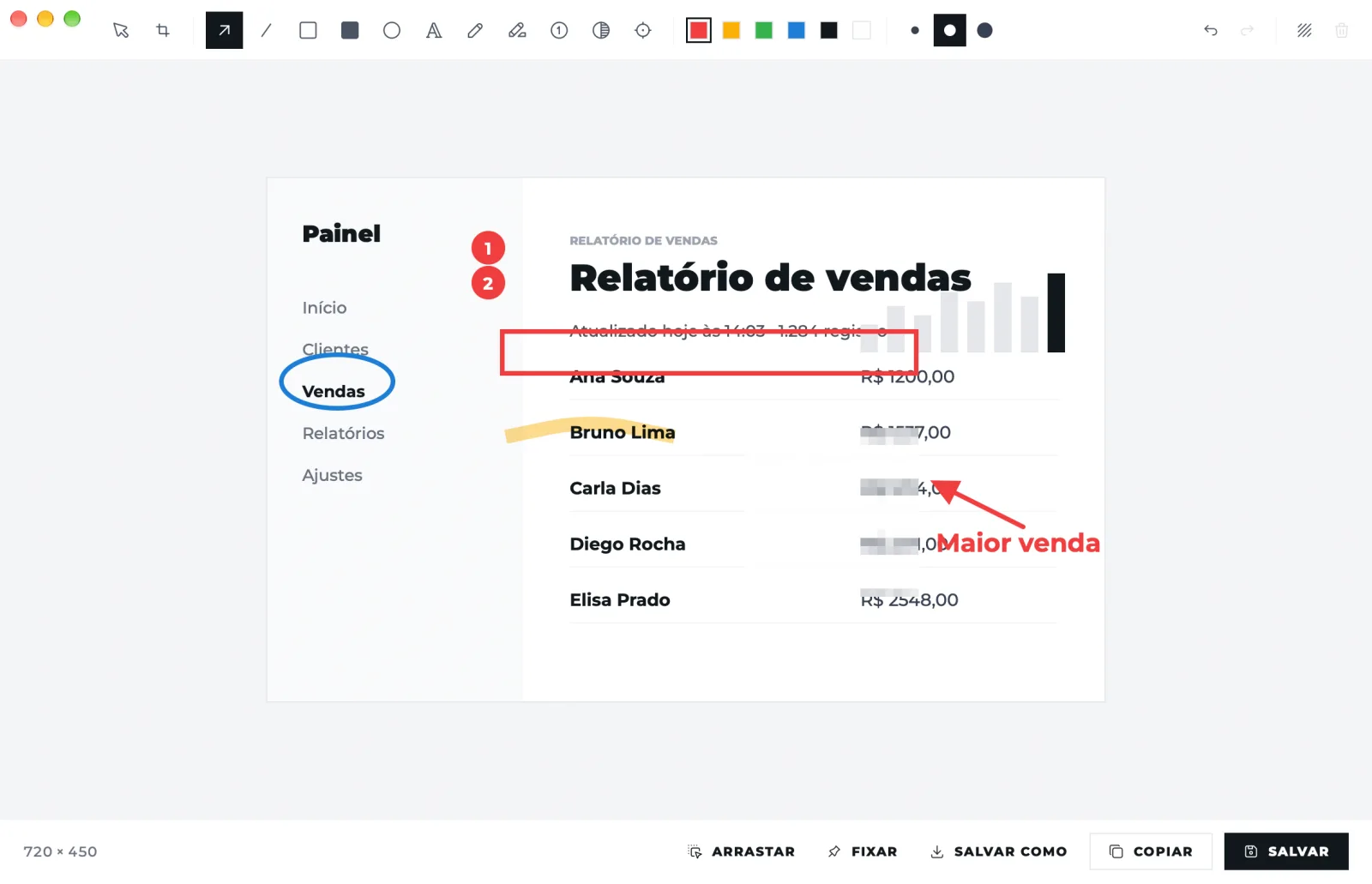This screenshot has height=884, width=1372.
Task: Choose the arrow annotation tool
Action: pos(224,31)
